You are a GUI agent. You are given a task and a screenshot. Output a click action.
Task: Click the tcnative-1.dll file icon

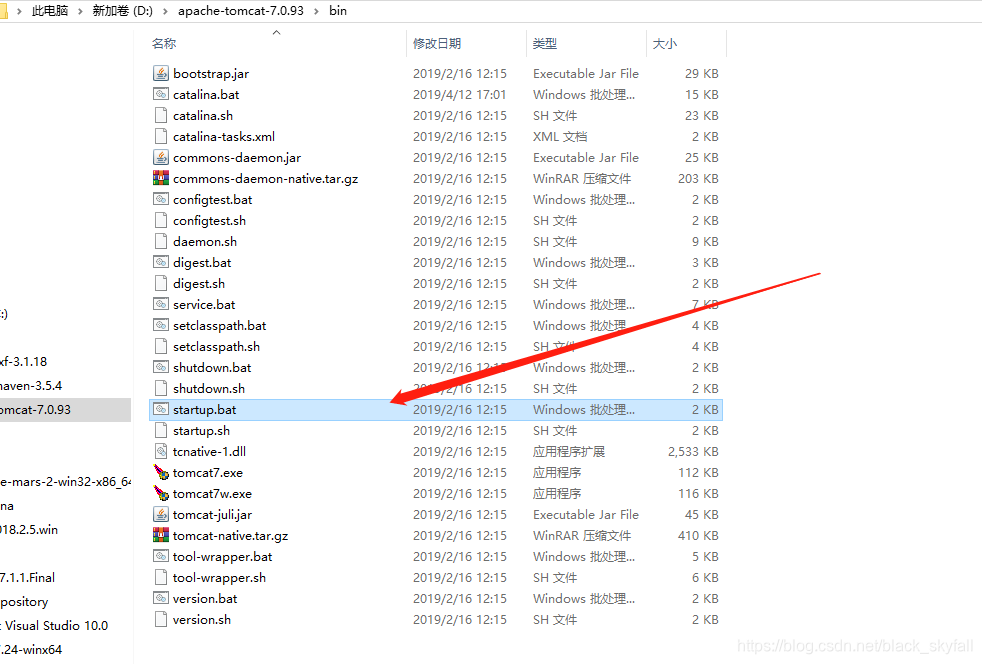tap(161, 451)
